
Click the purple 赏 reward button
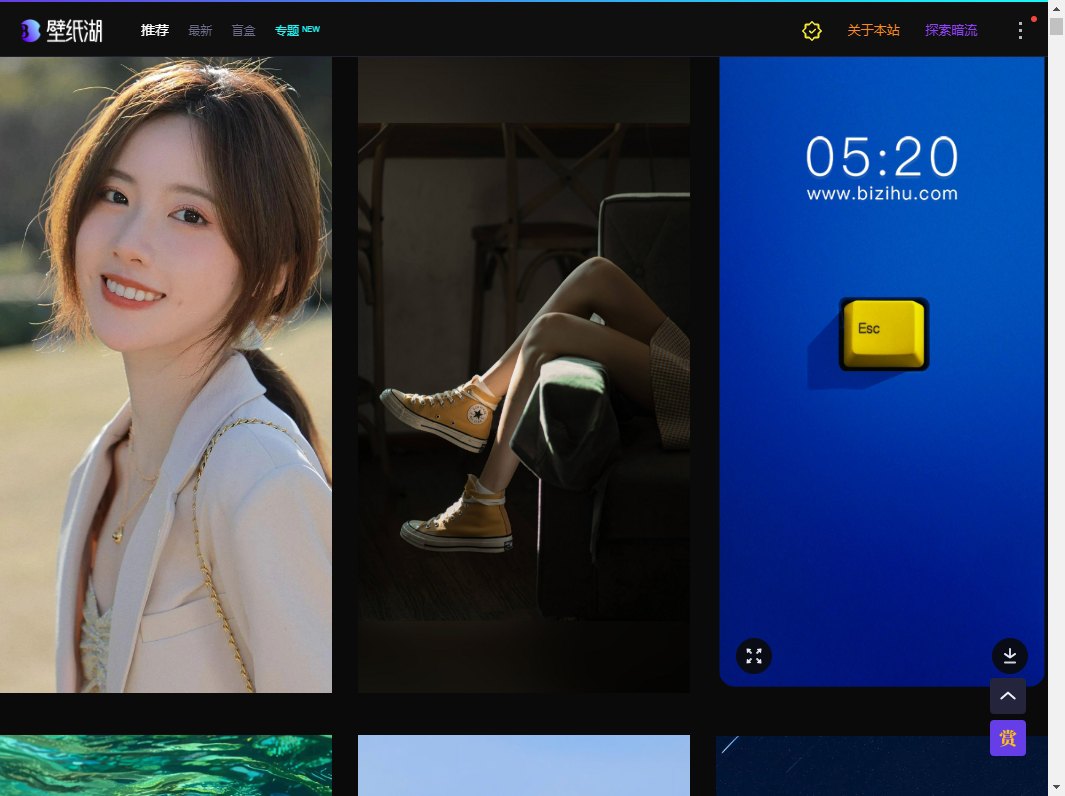click(x=1007, y=738)
